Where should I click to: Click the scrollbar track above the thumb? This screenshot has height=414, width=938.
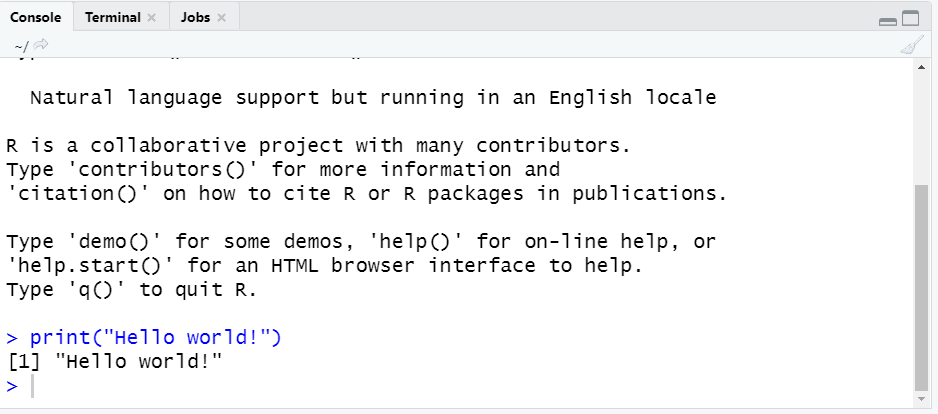921,120
